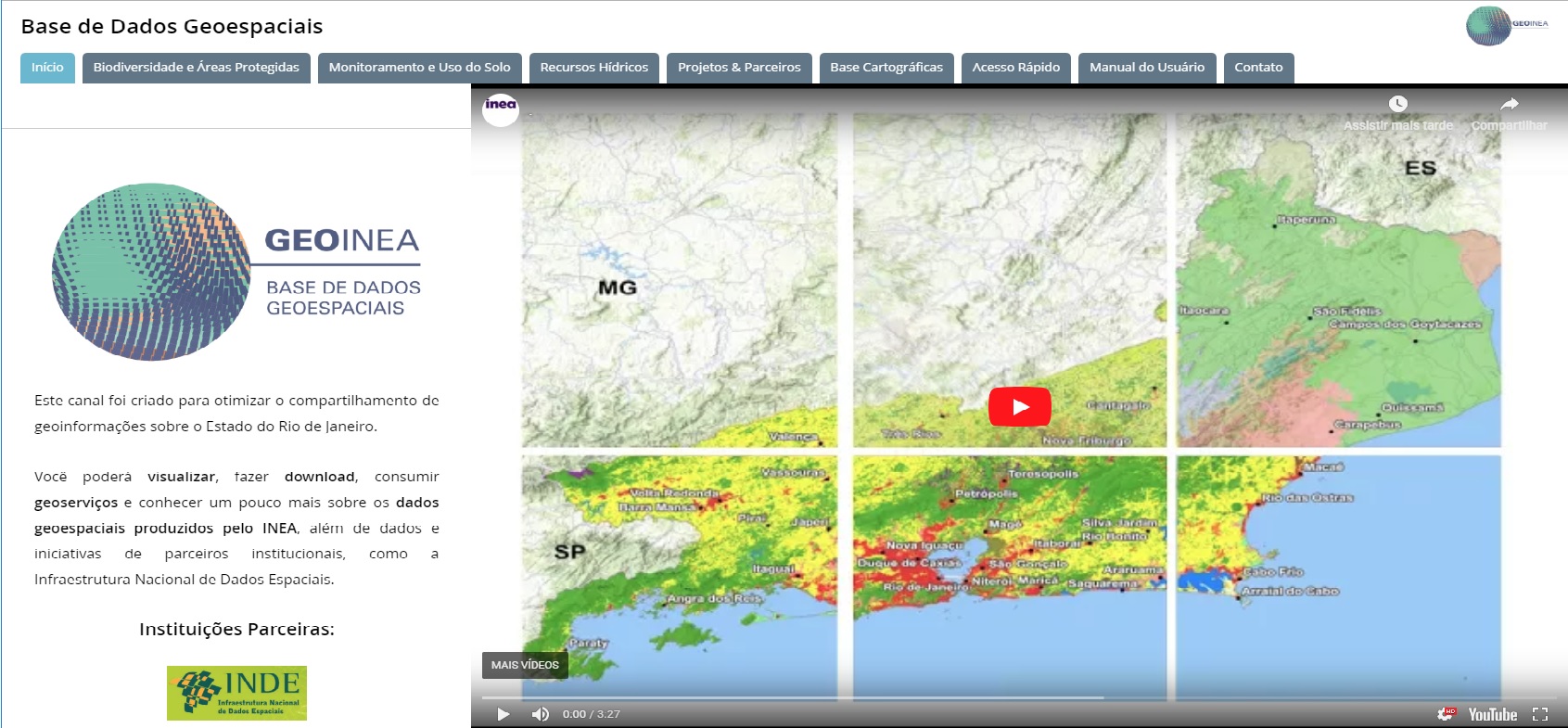The width and height of the screenshot is (1568, 728).
Task: Go to Projetos & Parceiros tab
Action: [739, 68]
